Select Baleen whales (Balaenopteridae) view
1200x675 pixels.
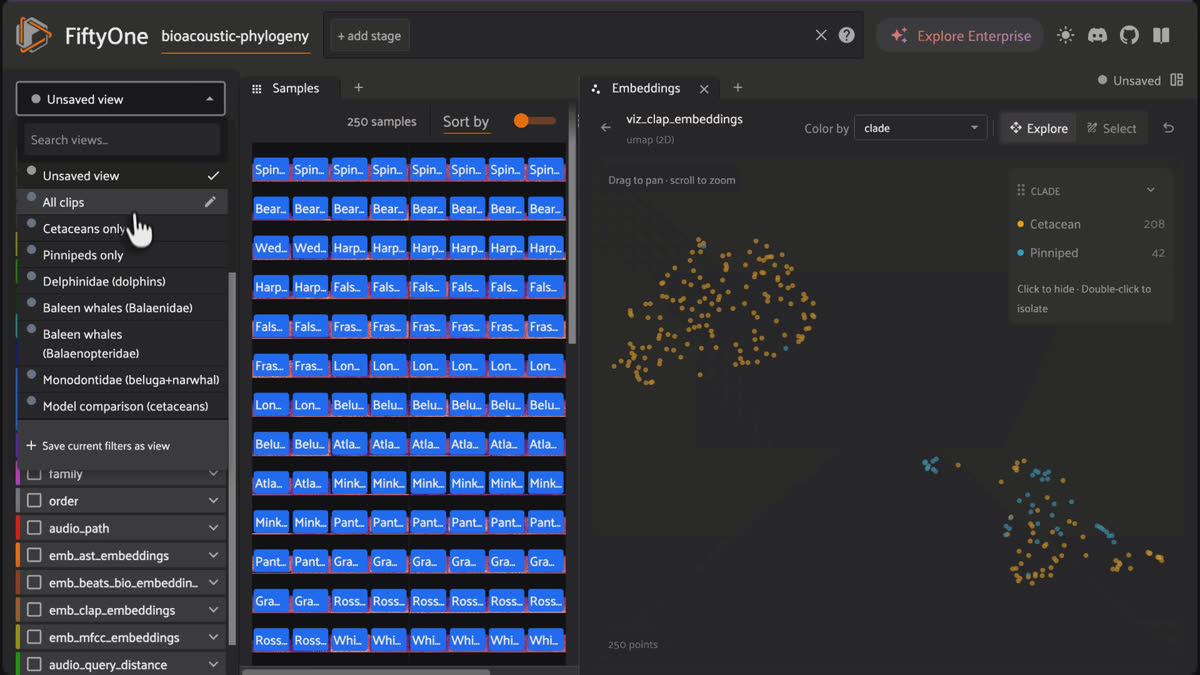point(122,344)
